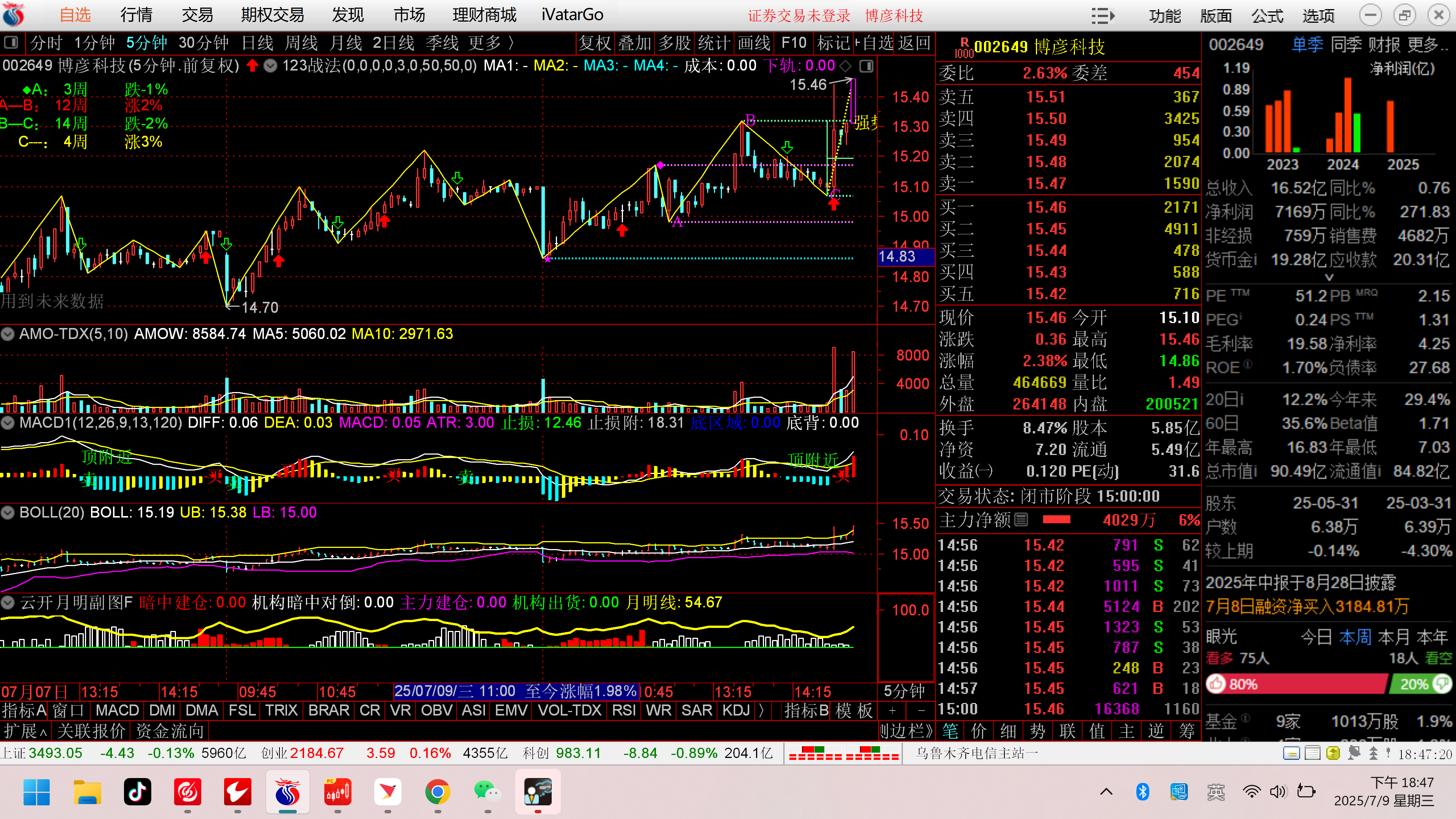Click the yellow coin icon in status bar
The width and height of the screenshot is (1456, 819).
[1333, 753]
